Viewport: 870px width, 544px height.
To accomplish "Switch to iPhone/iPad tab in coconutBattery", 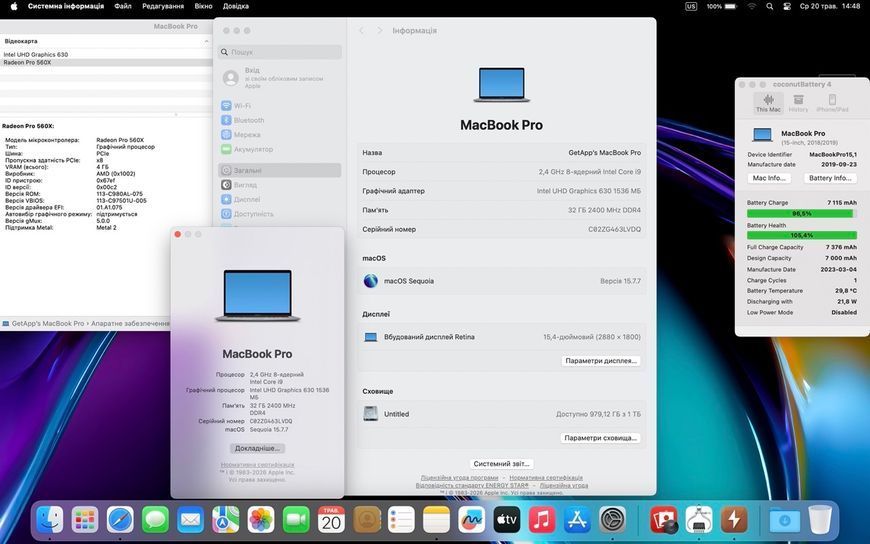I will point(832,103).
